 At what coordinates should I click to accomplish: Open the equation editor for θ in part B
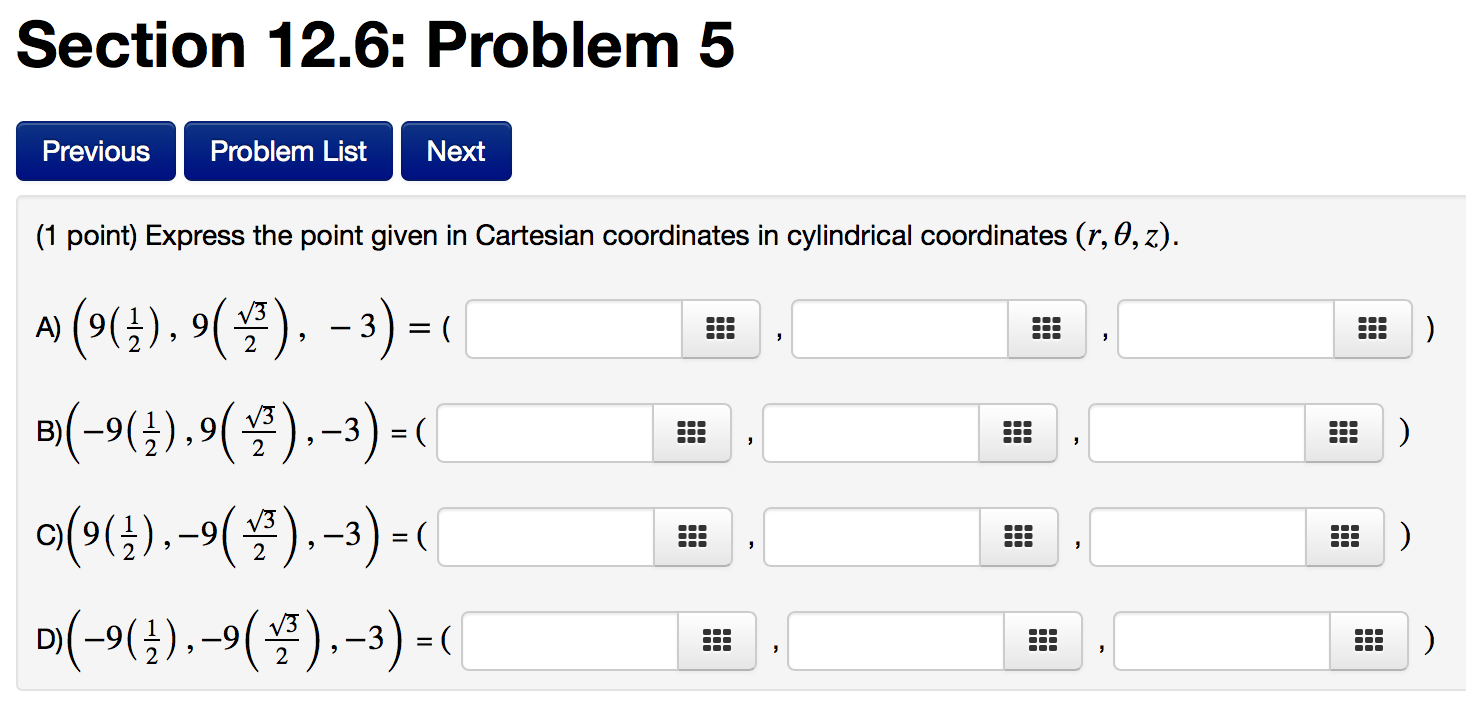pos(1018,433)
